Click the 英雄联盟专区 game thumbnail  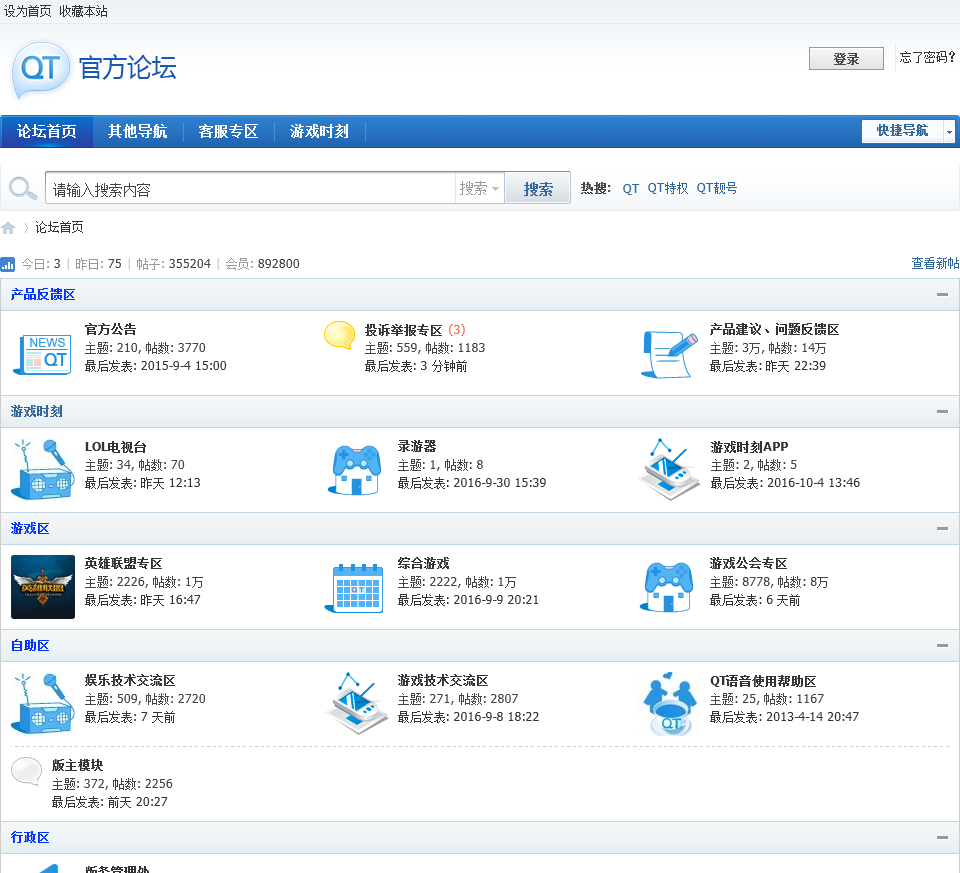[43, 586]
